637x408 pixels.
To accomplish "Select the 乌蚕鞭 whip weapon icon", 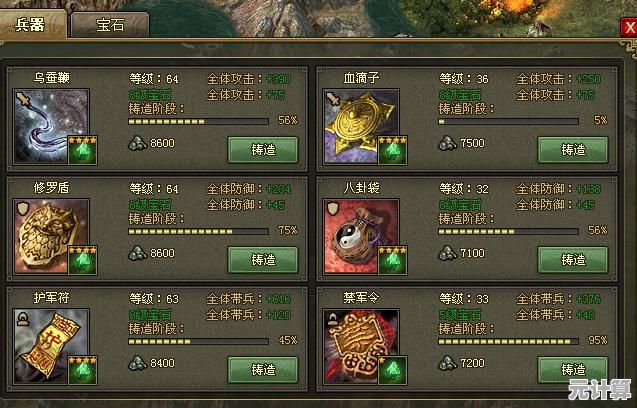I will pyautogui.click(x=51, y=126).
